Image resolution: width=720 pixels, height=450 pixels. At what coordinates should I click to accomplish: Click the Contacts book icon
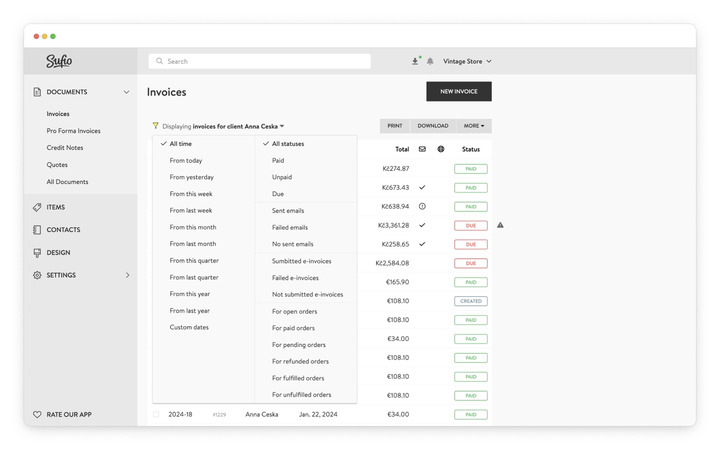(x=37, y=230)
